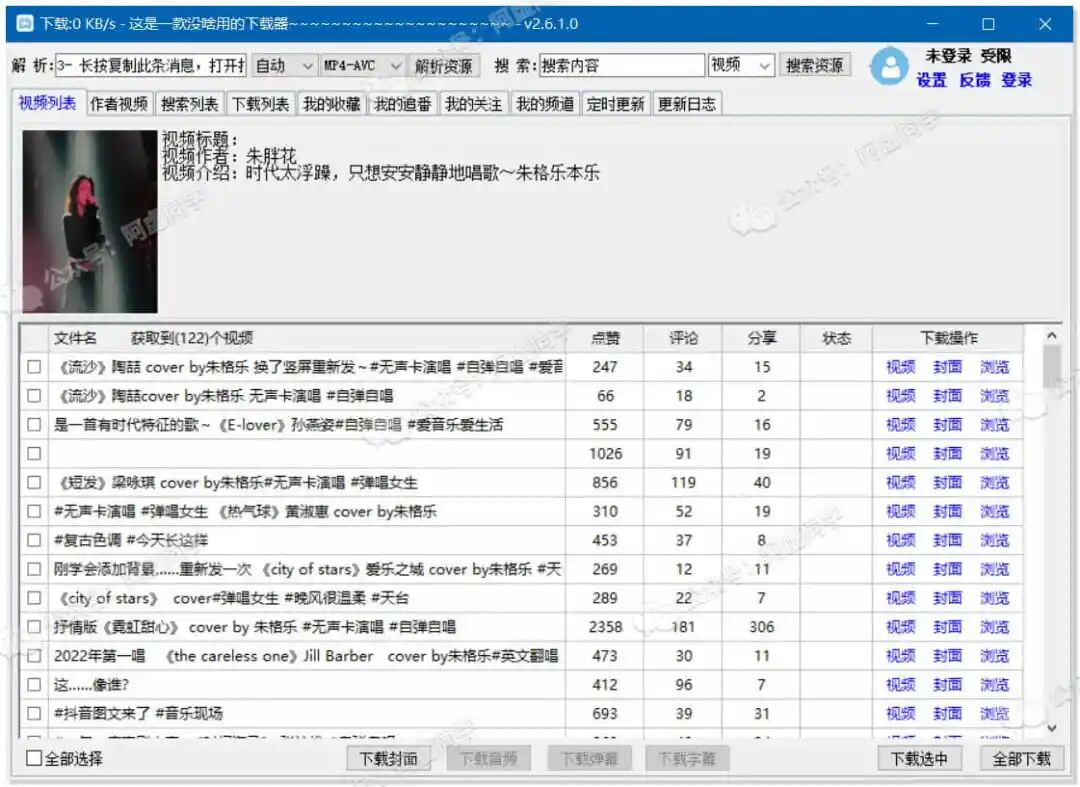Click 视频 link in #抖音图文来了 row
Viewport: 1080px width, 787px height.
pyautogui.click(x=900, y=713)
